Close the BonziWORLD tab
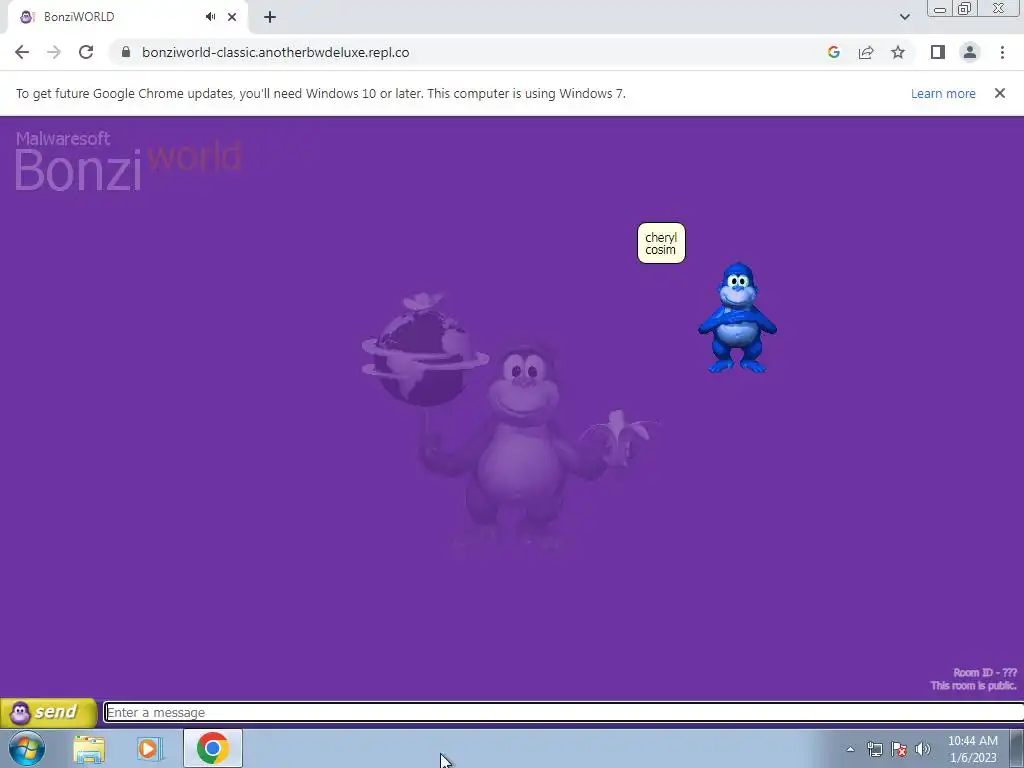This screenshot has width=1024, height=768. [232, 17]
